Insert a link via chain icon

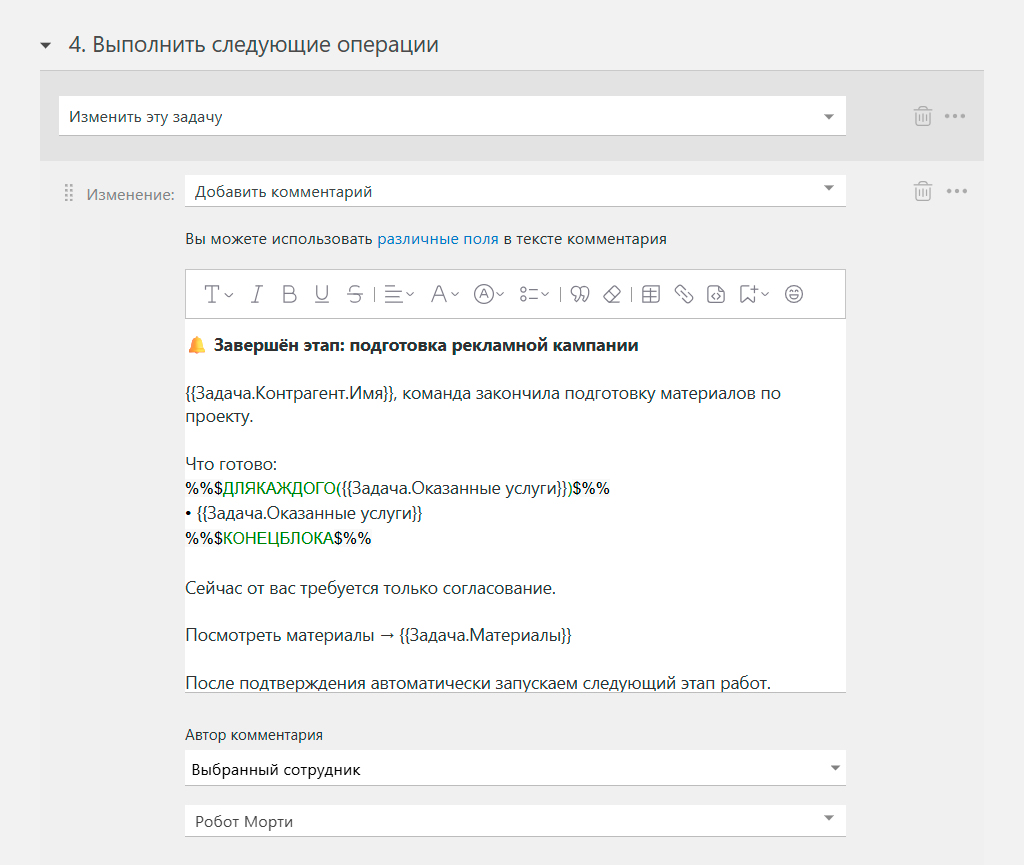(683, 294)
